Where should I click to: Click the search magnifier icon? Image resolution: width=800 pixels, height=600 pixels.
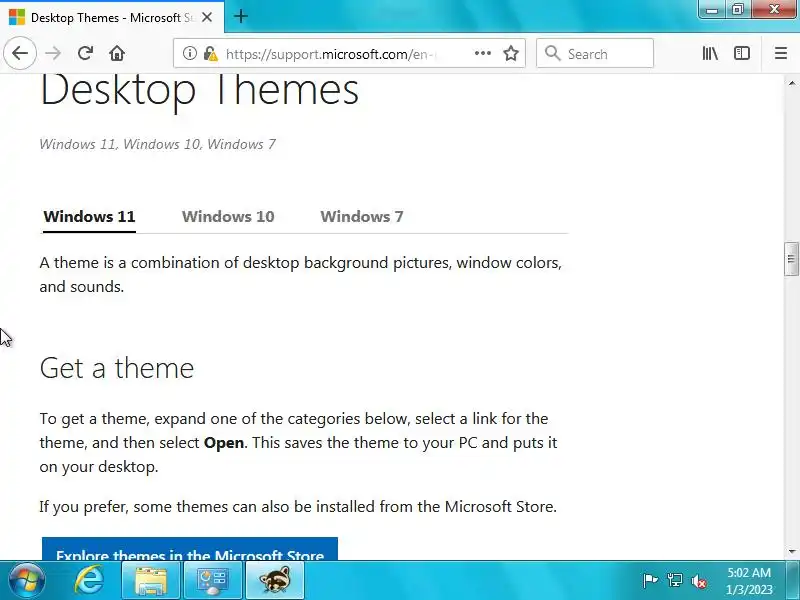(552, 53)
